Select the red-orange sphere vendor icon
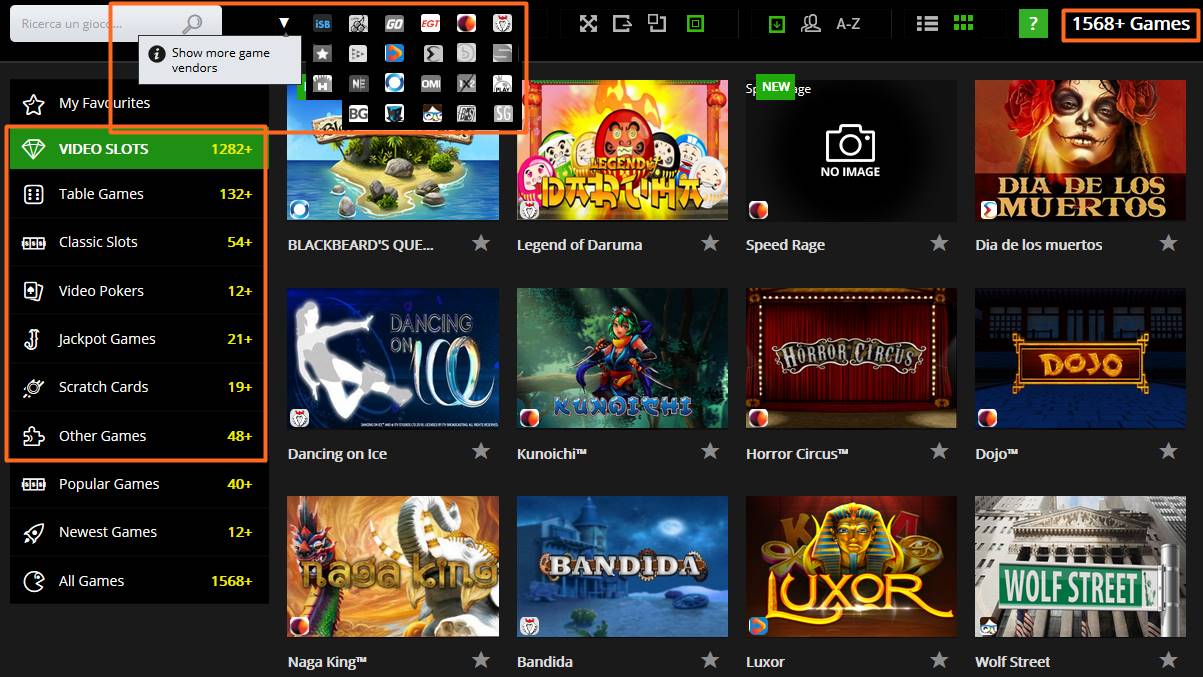1203x677 pixels. click(x=466, y=23)
